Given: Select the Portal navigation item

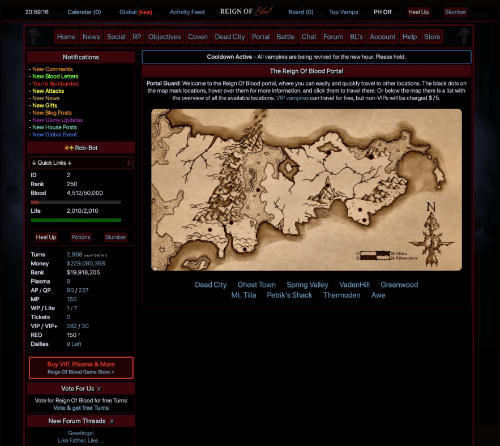Looking at the screenshot, I should tap(261, 37).
